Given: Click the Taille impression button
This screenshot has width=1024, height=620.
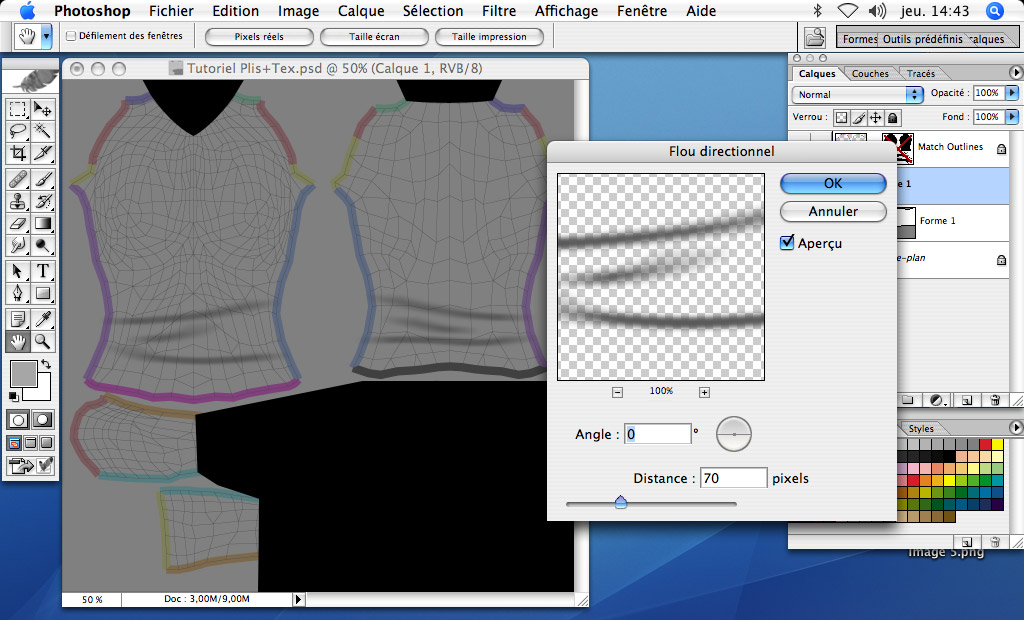Looking at the screenshot, I should 489,37.
